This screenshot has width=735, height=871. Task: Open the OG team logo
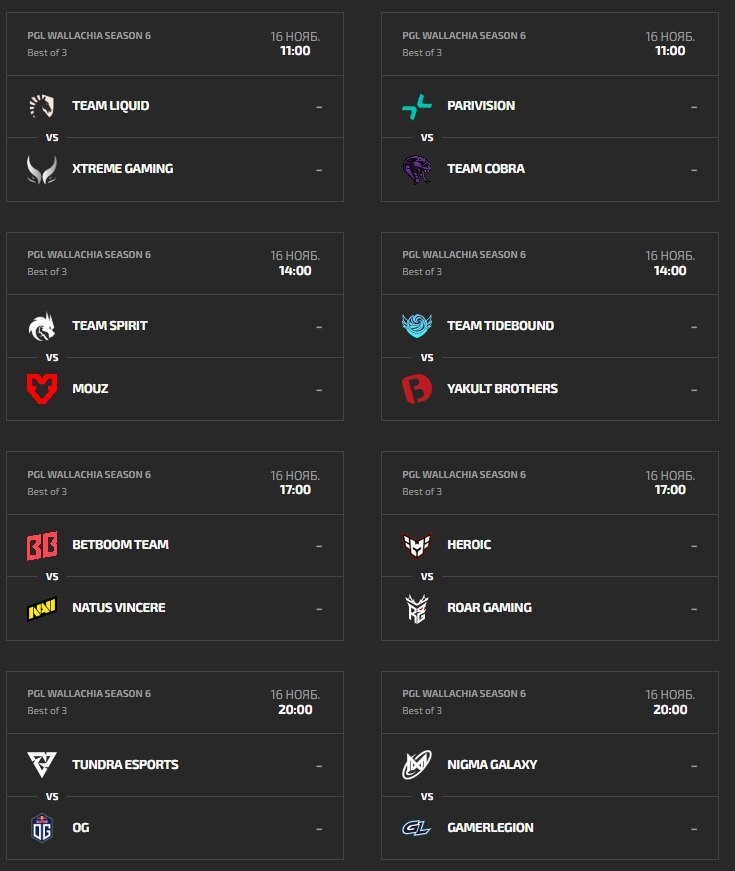42,828
